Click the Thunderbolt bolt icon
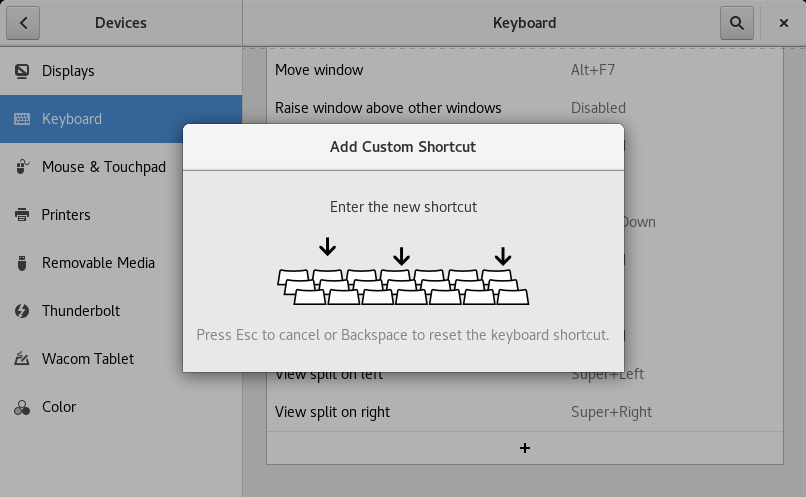Screen dimensions: 806x497 click(x=22, y=311)
